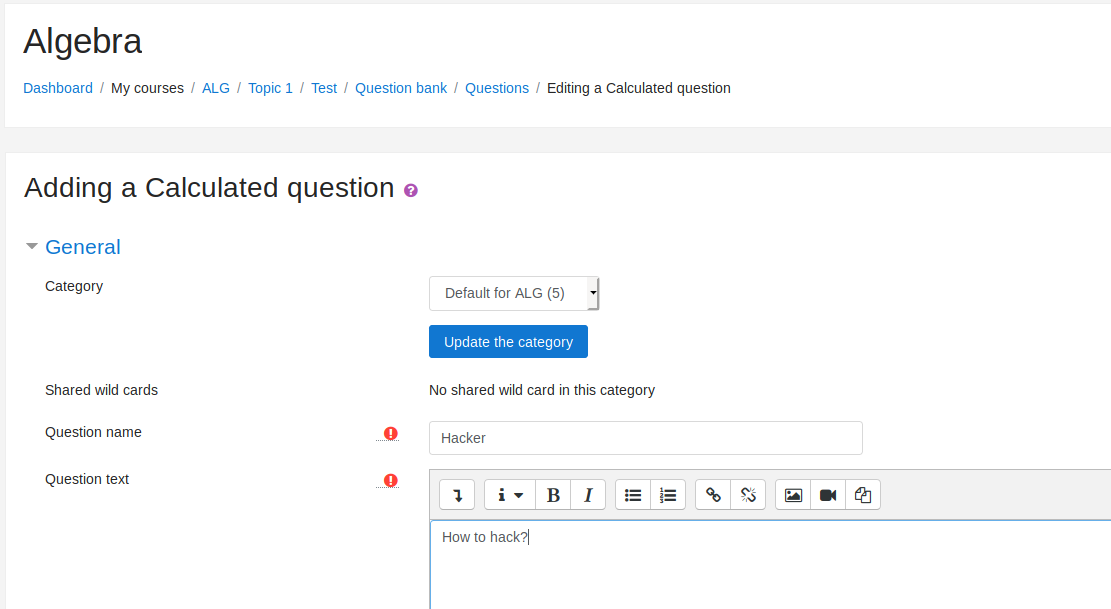This screenshot has height=609, width=1111.
Task: Open the paragraph styles dropdown in editor
Action: [510, 495]
